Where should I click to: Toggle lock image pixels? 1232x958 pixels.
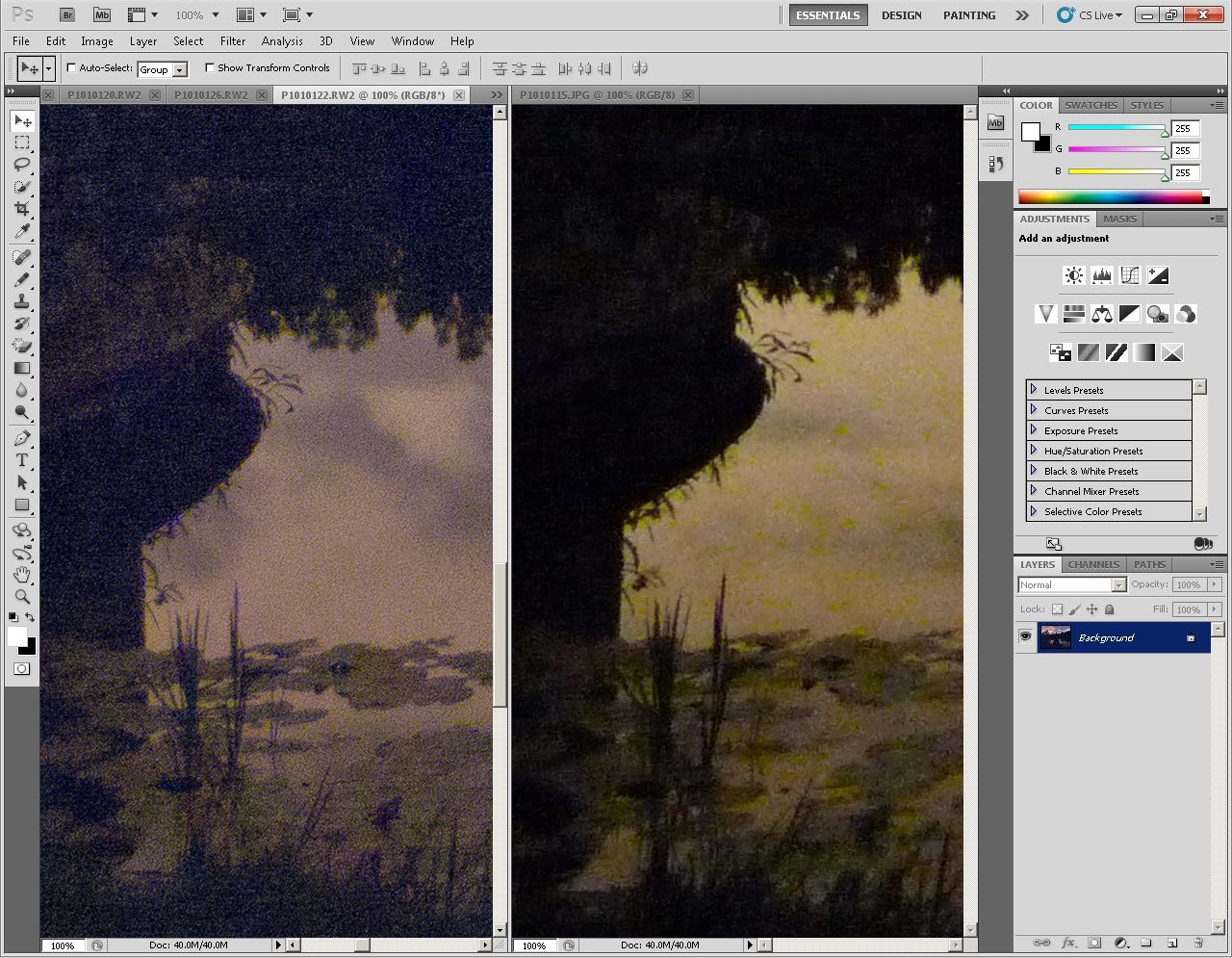pyautogui.click(x=1075, y=609)
